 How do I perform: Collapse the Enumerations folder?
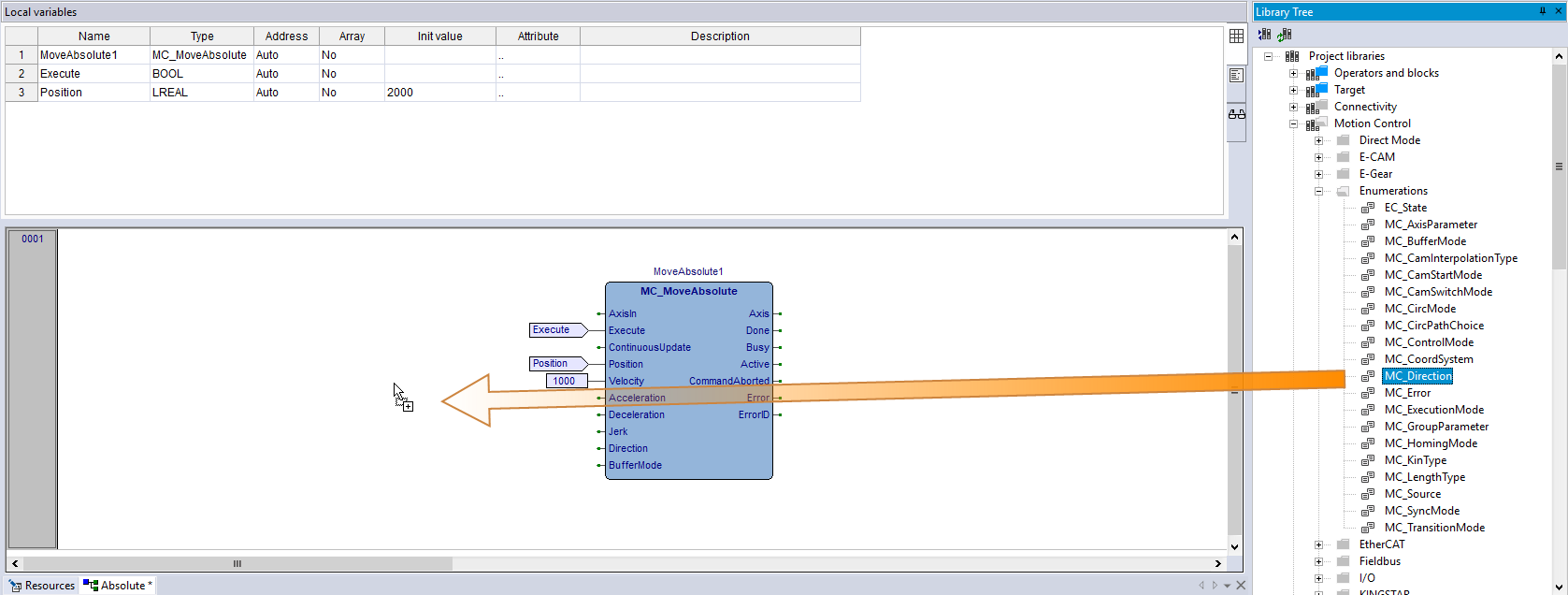click(1319, 191)
